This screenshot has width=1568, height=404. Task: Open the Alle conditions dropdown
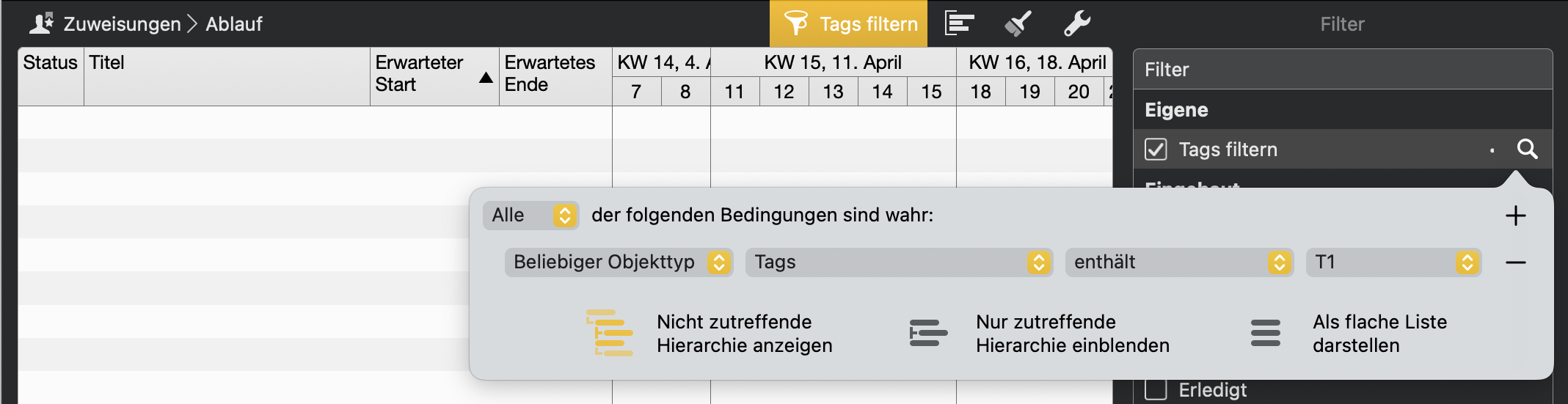pyautogui.click(x=530, y=216)
